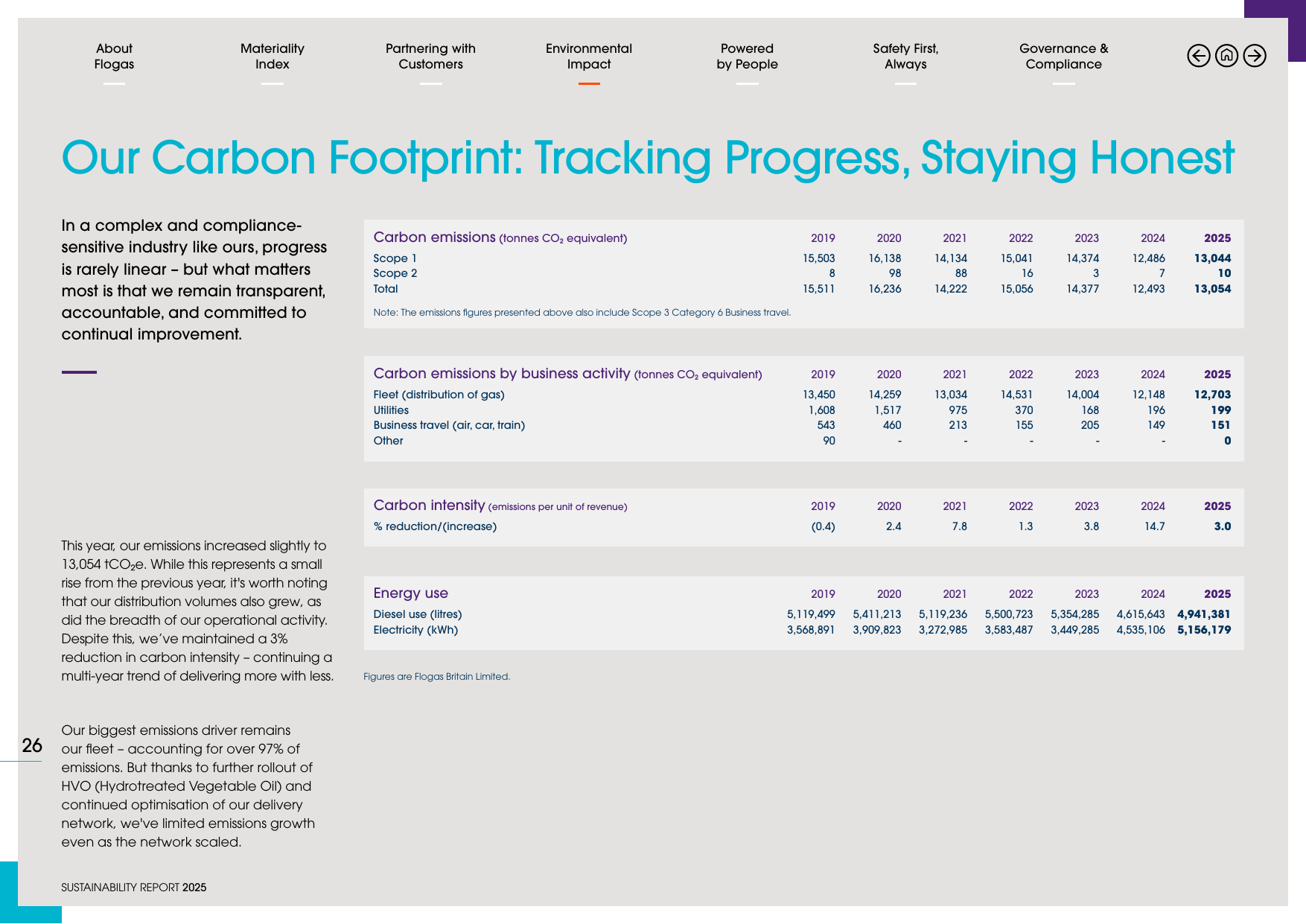Open the Safety First, Always section
Image resolution: width=1306 pixels, height=924 pixels.
point(905,57)
